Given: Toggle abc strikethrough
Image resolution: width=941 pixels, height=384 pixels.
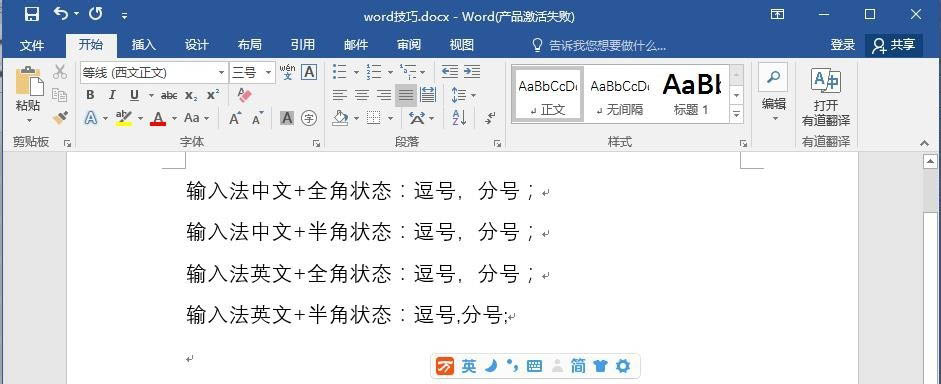Looking at the screenshot, I should (x=169, y=95).
